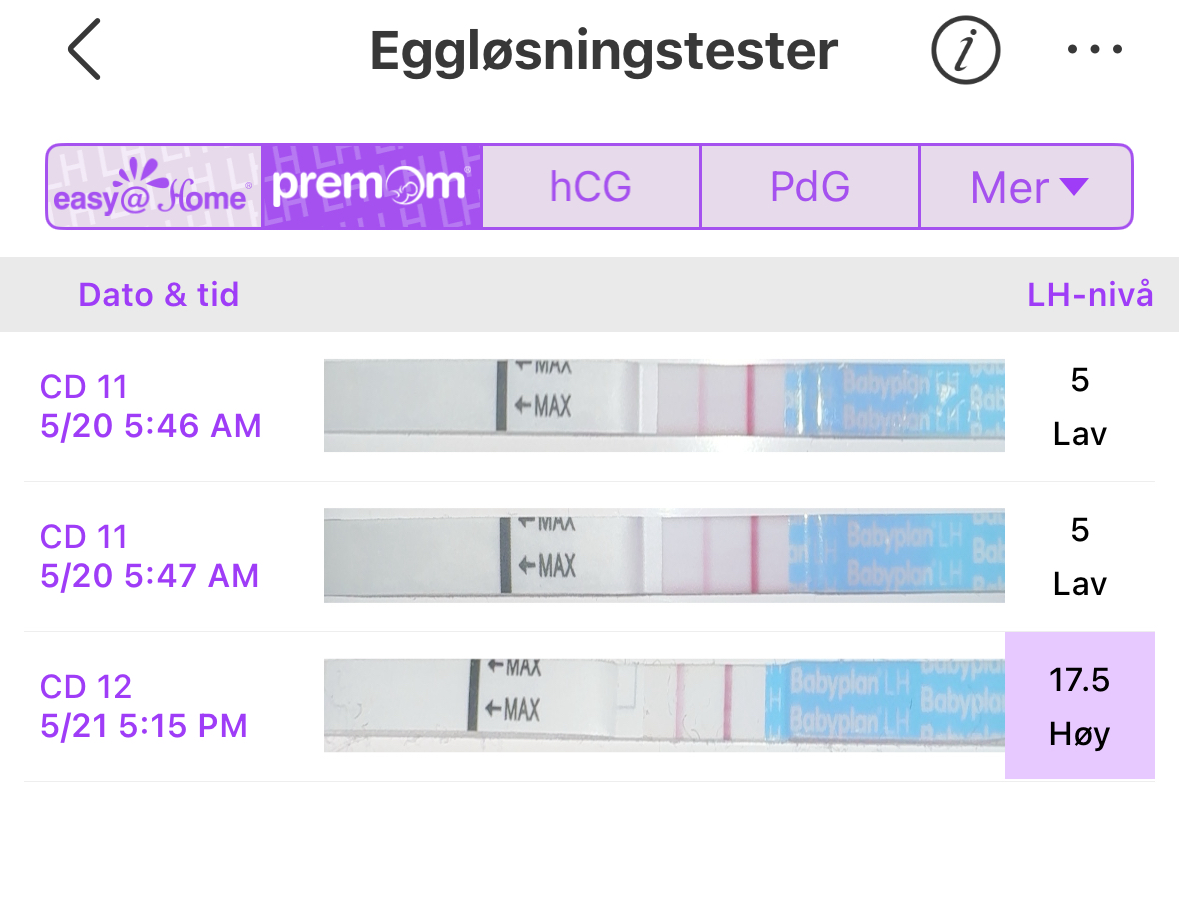
Task: Select the CD 12 5/21 5:15 PM entry
Action: [144, 706]
